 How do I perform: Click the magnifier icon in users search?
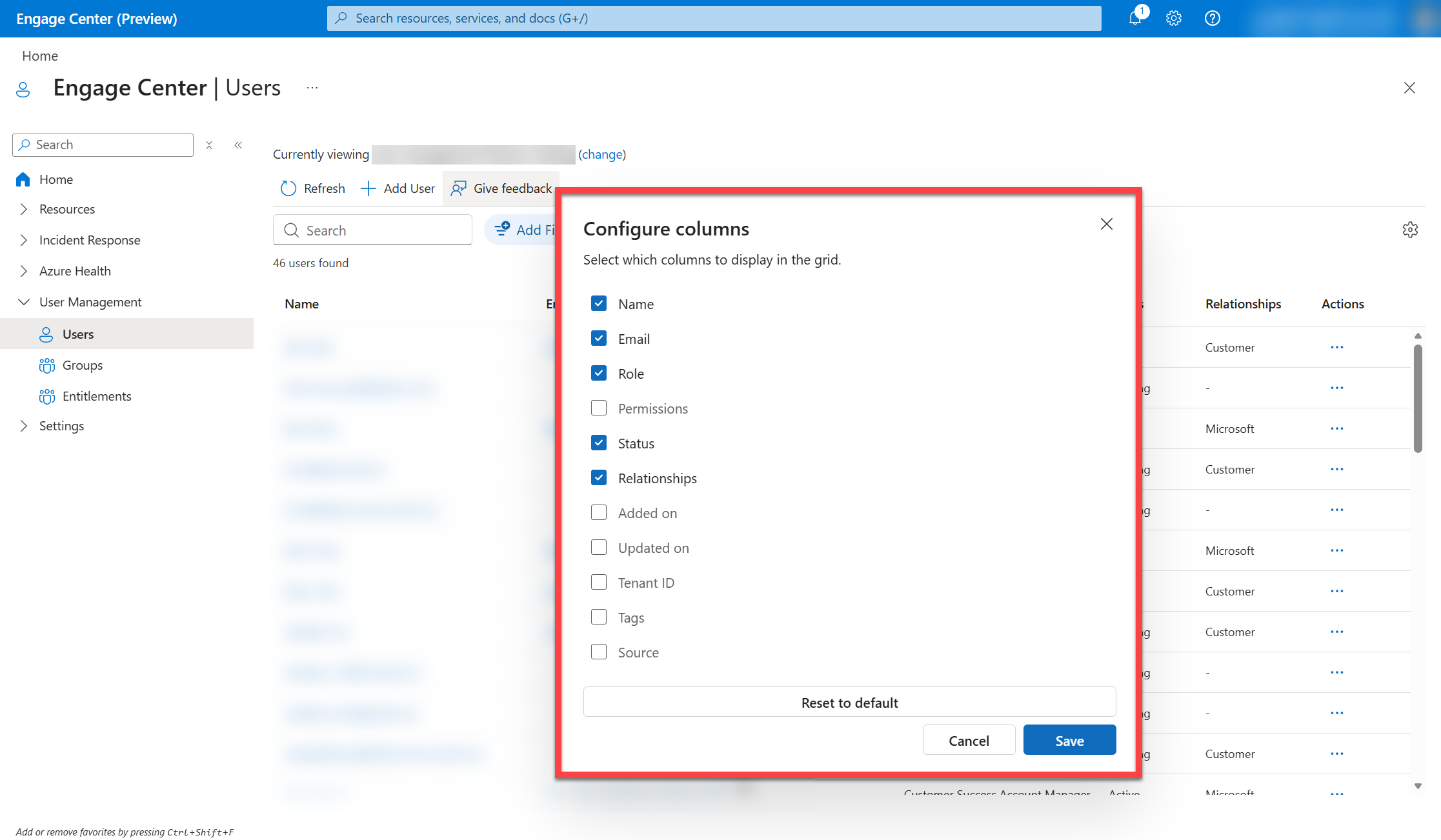click(292, 230)
